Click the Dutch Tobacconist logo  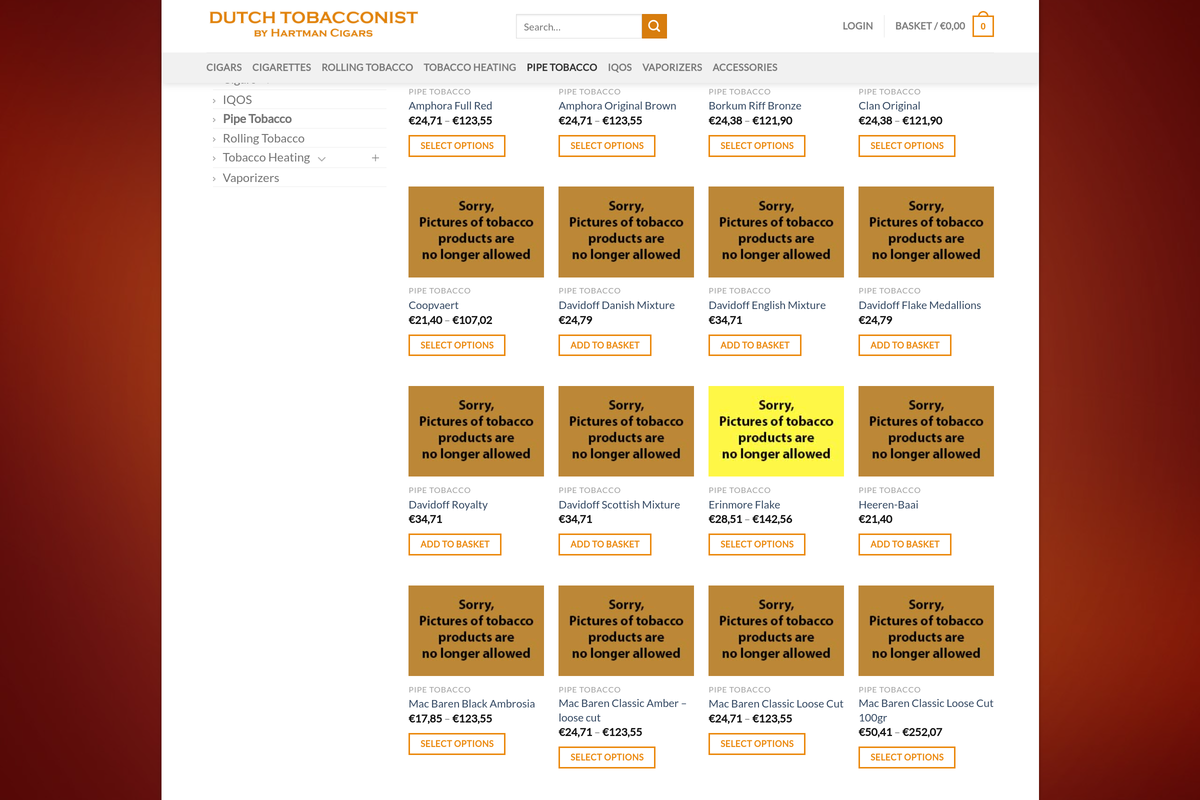(x=314, y=24)
